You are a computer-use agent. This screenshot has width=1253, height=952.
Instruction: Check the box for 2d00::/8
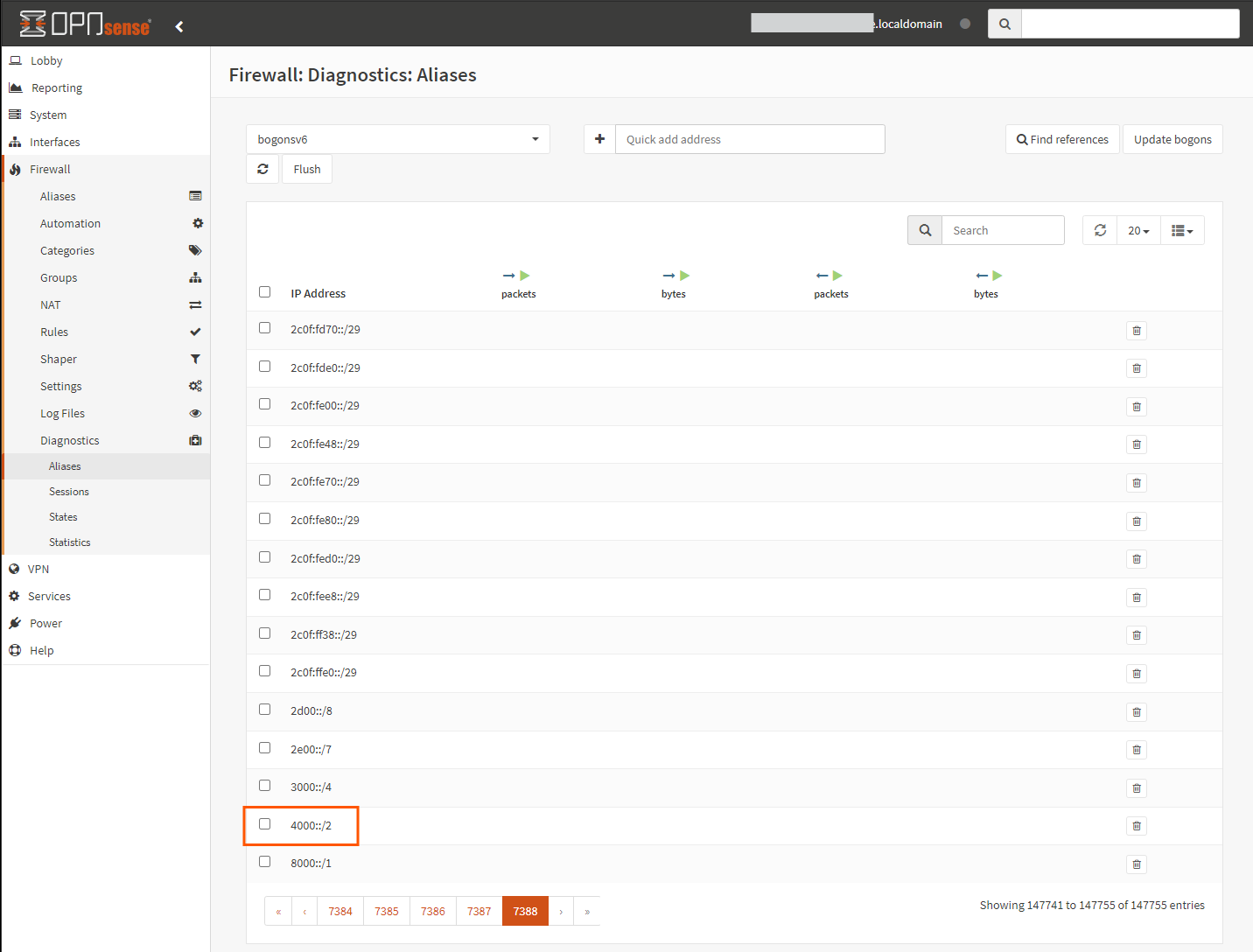pyautogui.click(x=265, y=710)
